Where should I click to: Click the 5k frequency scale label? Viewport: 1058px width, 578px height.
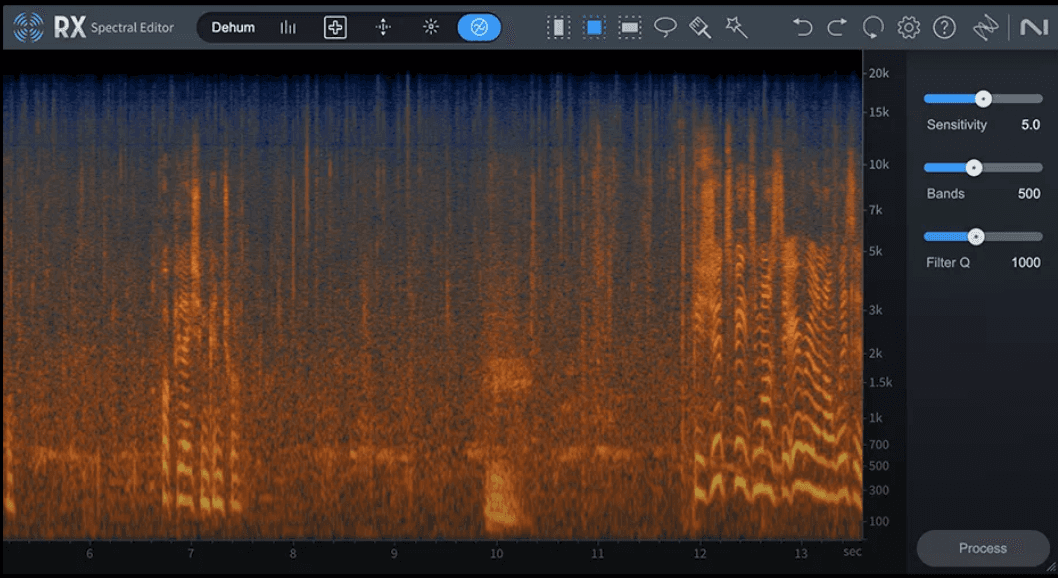pyautogui.click(x=875, y=251)
